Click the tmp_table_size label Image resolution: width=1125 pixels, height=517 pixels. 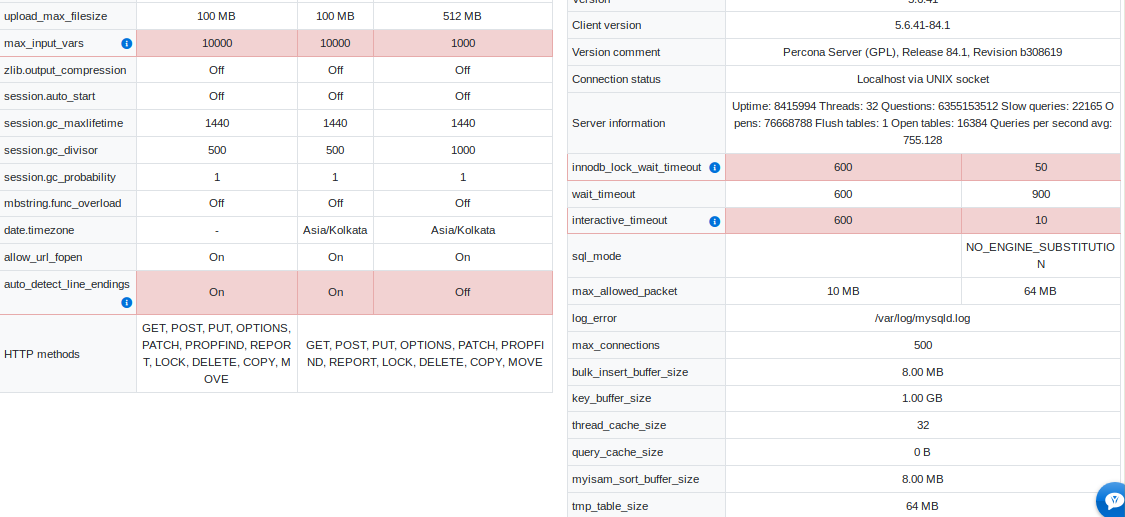point(610,506)
